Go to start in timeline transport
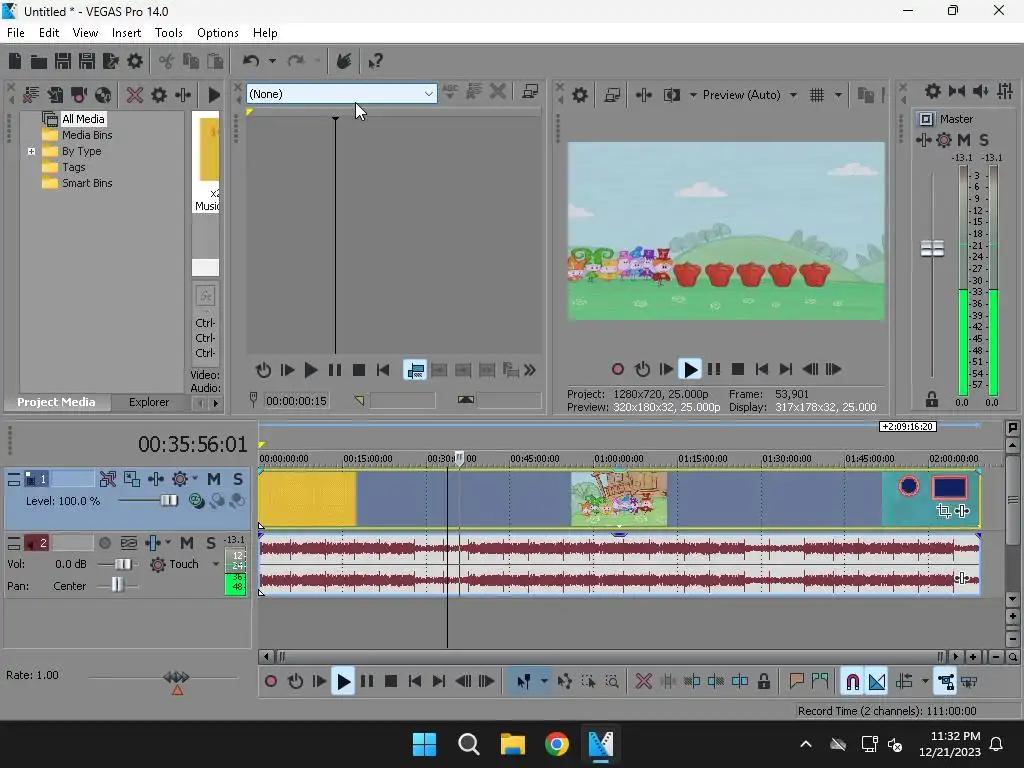 click(414, 682)
